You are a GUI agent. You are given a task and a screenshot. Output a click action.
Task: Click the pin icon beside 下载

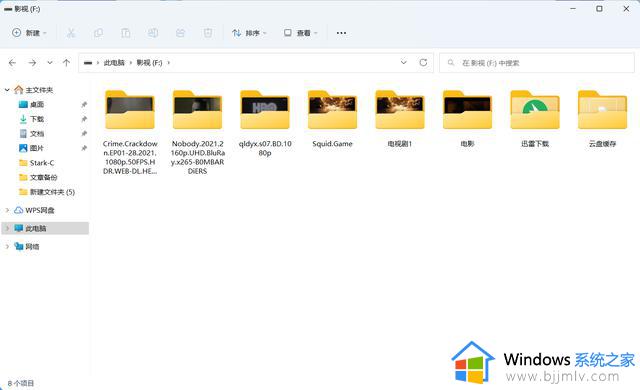click(x=84, y=119)
